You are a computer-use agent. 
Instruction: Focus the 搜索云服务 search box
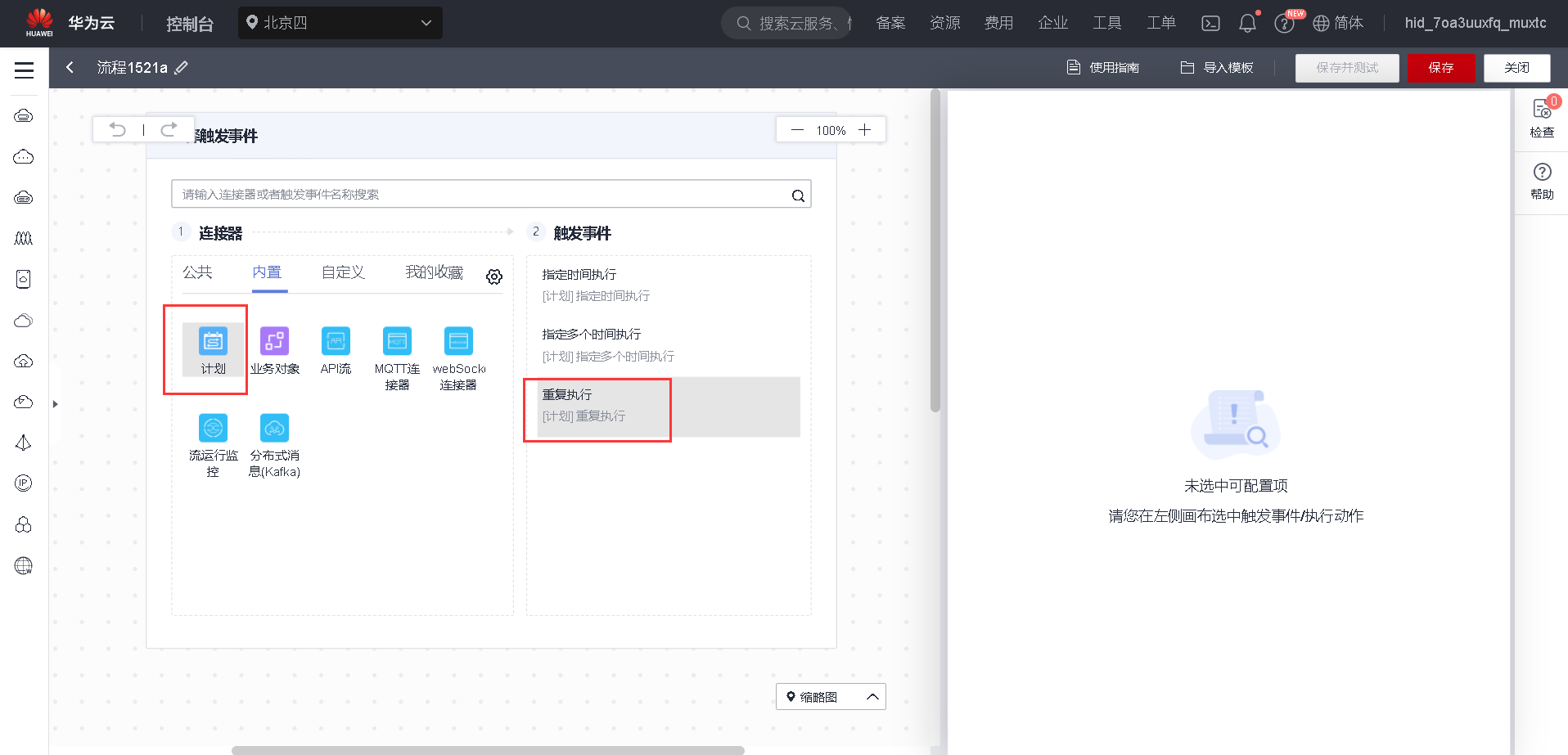pos(786,23)
